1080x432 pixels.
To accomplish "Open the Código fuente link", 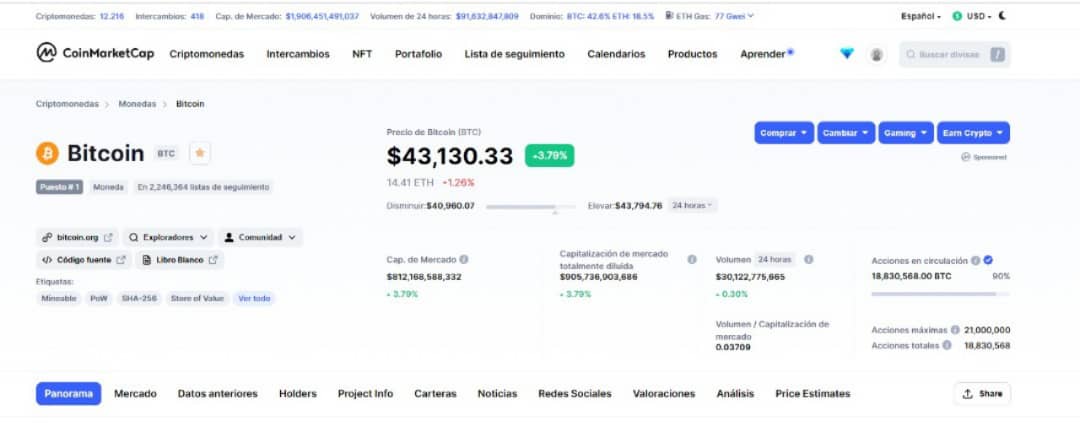I will point(84,260).
